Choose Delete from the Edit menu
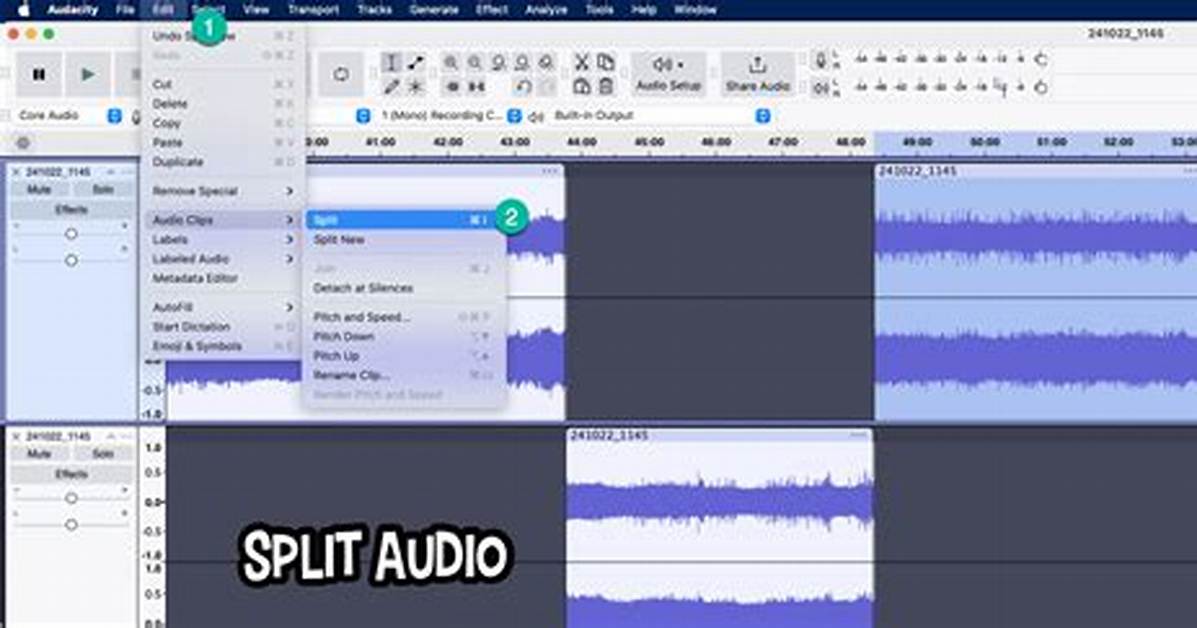1197x628 pixels. [223, 103]
